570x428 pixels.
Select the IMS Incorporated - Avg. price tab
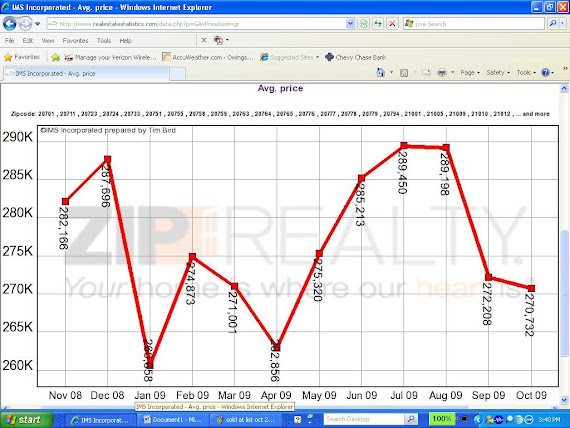click(86, 74)
